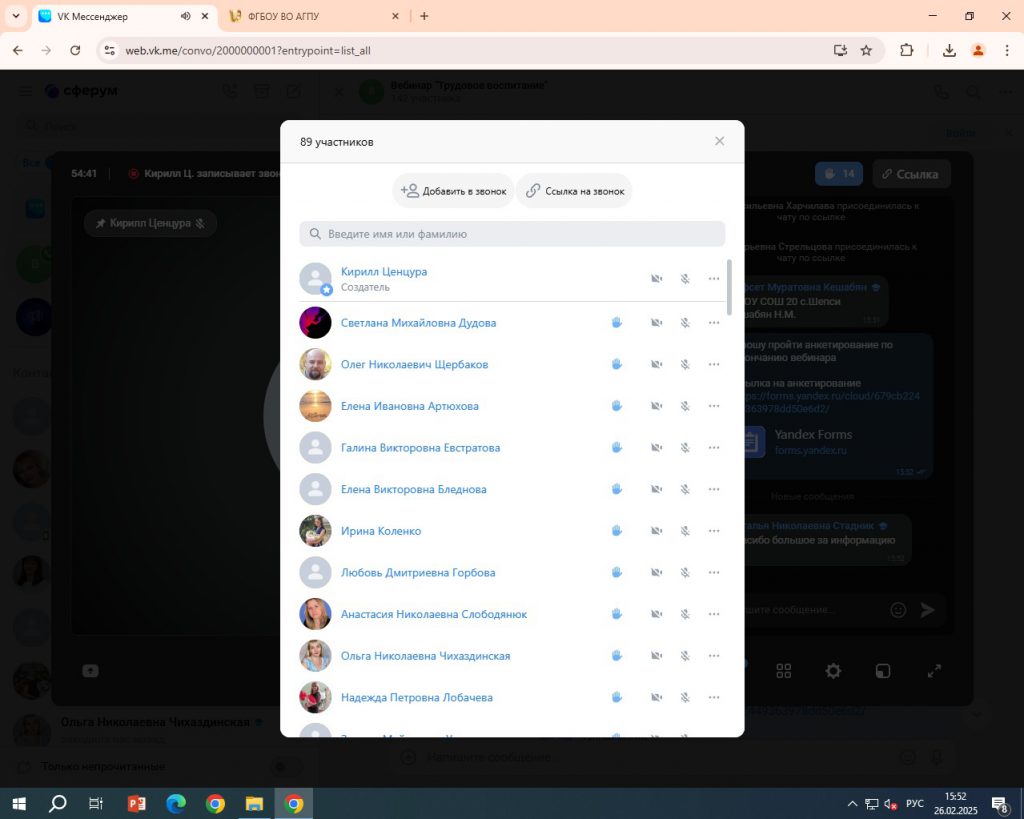Open Анастасия Николаевна Слободянюк avatar
1024x819 pixels.
pyautogui.click(x=315, y=614)
